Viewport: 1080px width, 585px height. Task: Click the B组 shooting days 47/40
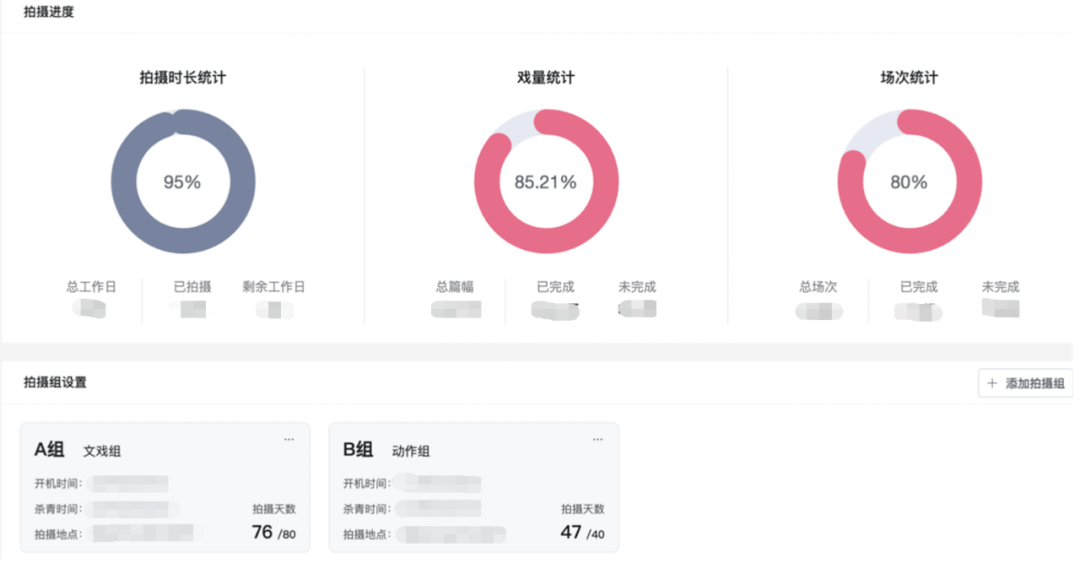582,532
